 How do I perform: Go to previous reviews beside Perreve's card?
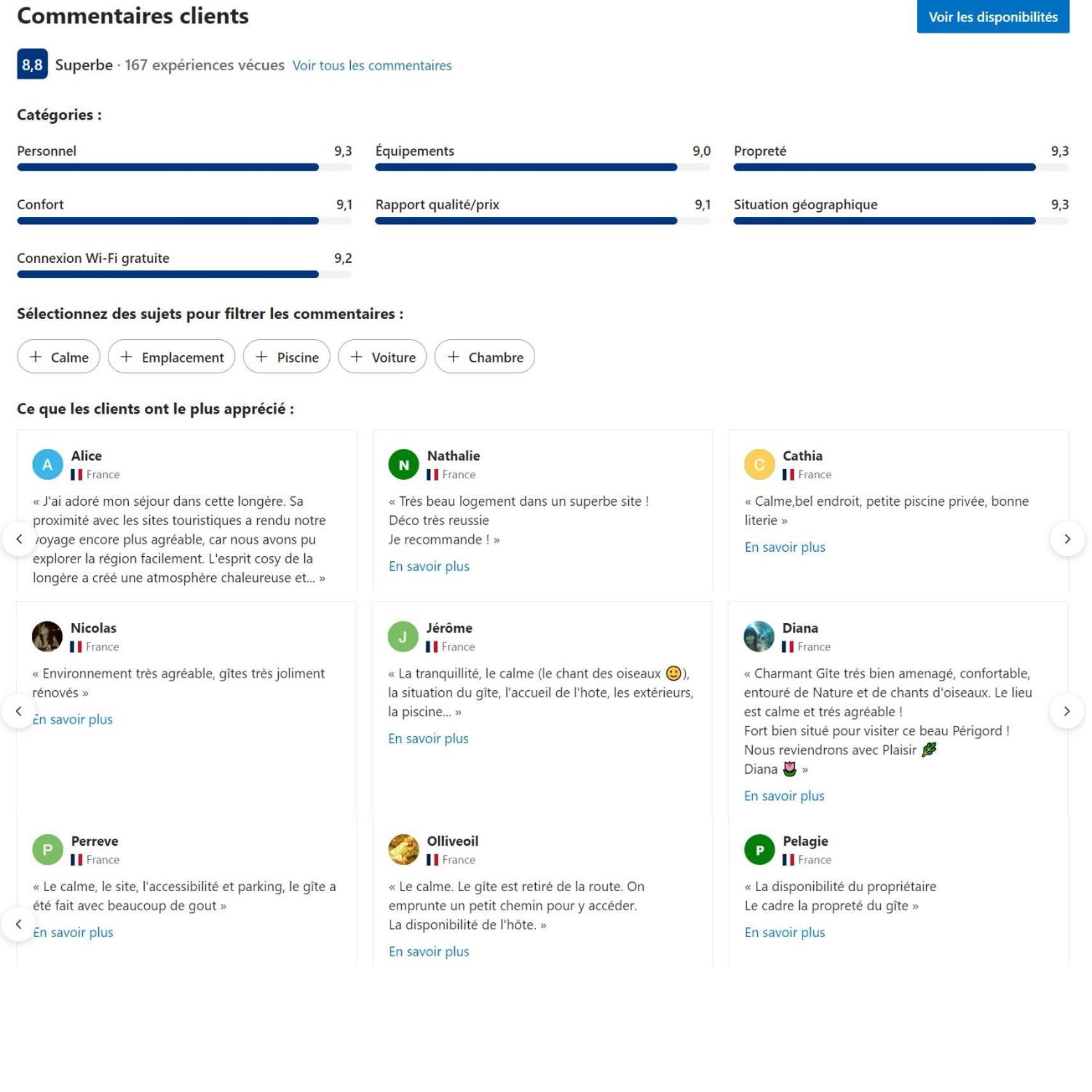pos(18,924)
